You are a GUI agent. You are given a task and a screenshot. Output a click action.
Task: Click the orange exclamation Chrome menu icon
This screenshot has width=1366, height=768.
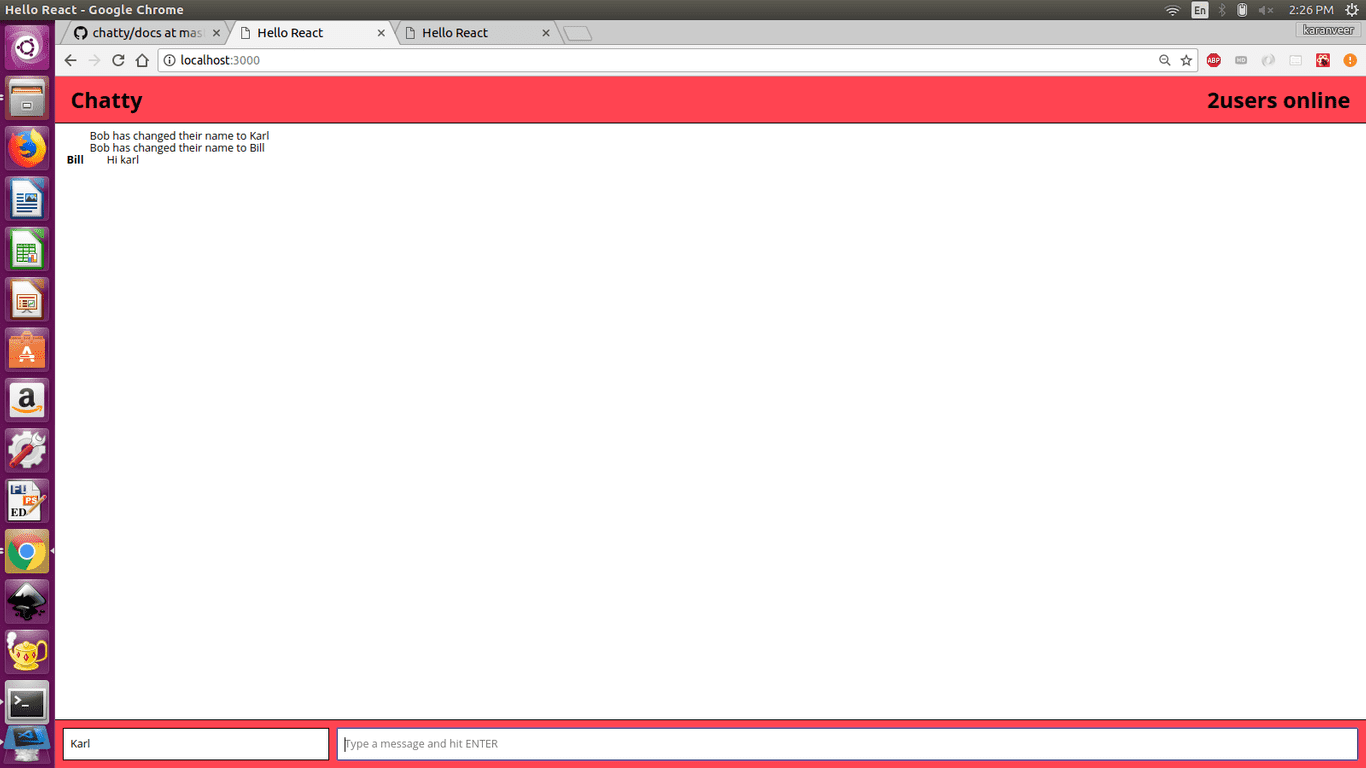click(1350, 60)
